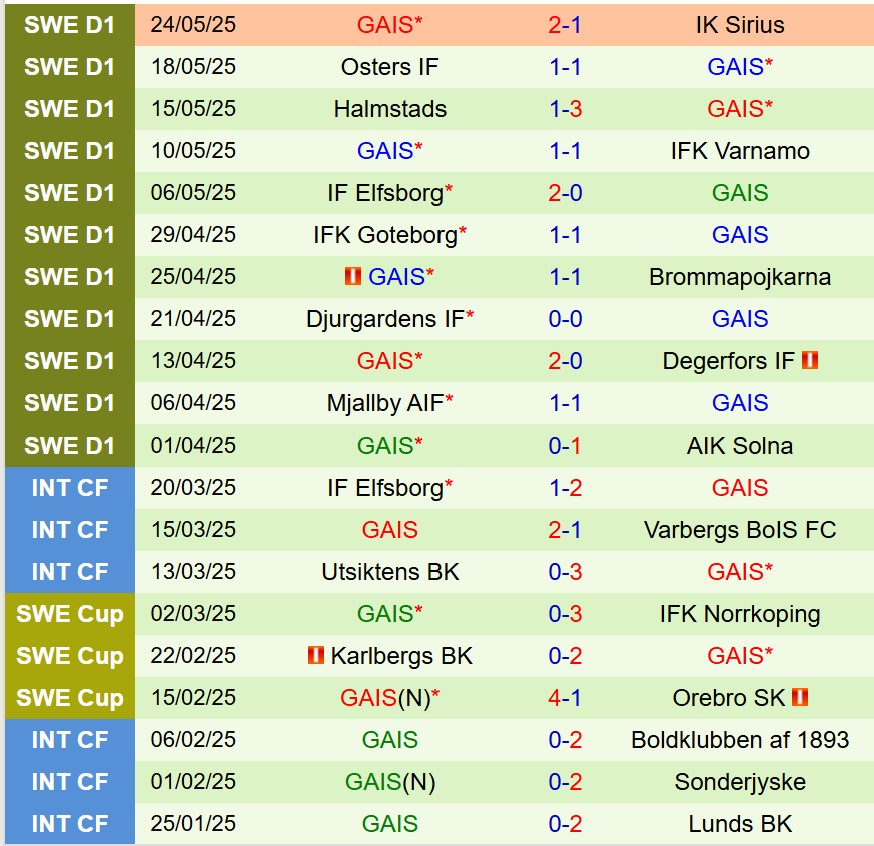This screenshot has height=846, width=874.
Task: Click the red card icon beside Degerfors IF
Action: [810, 361]
